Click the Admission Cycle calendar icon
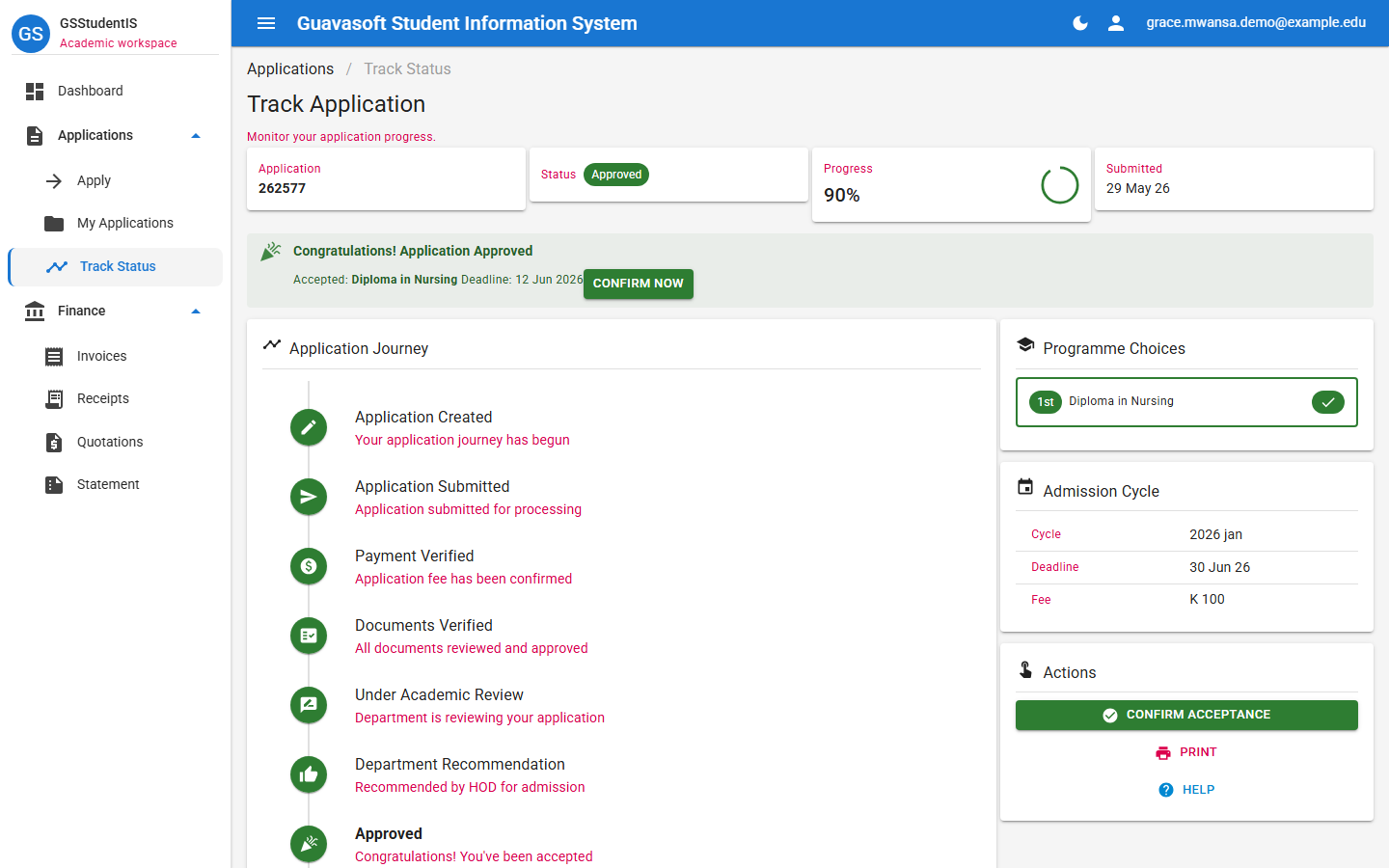 point(1025,487)
